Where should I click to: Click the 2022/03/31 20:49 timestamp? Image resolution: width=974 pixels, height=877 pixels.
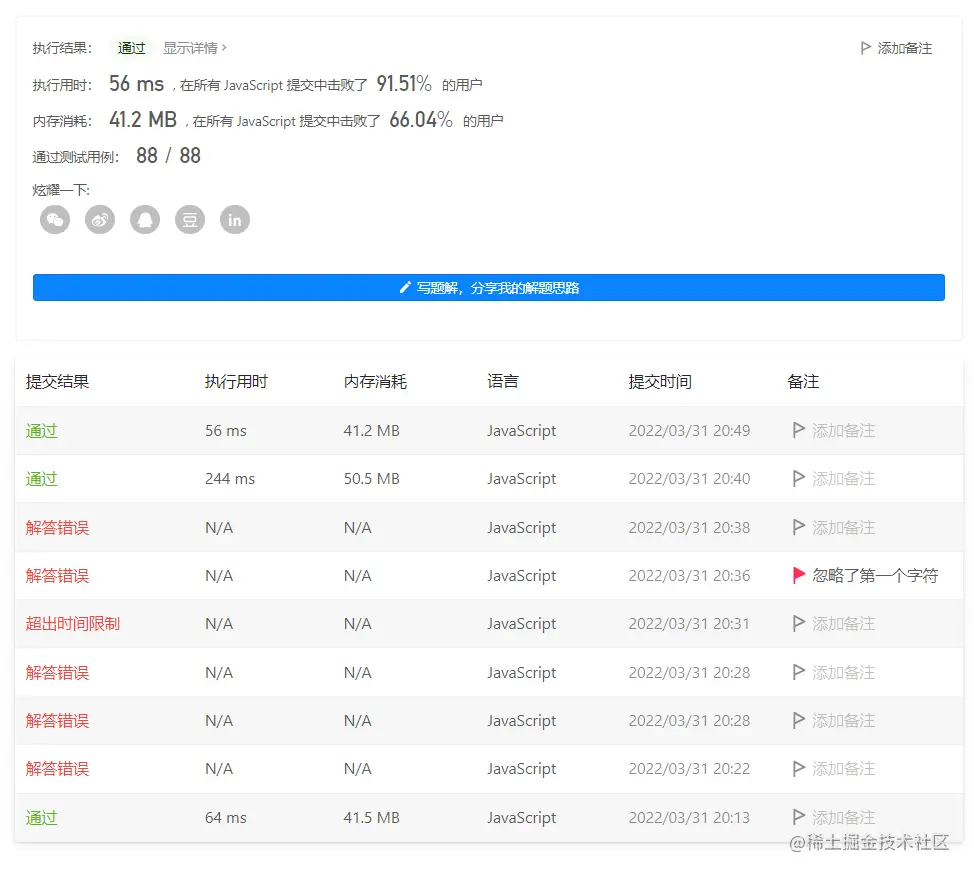tap(689, 430)
